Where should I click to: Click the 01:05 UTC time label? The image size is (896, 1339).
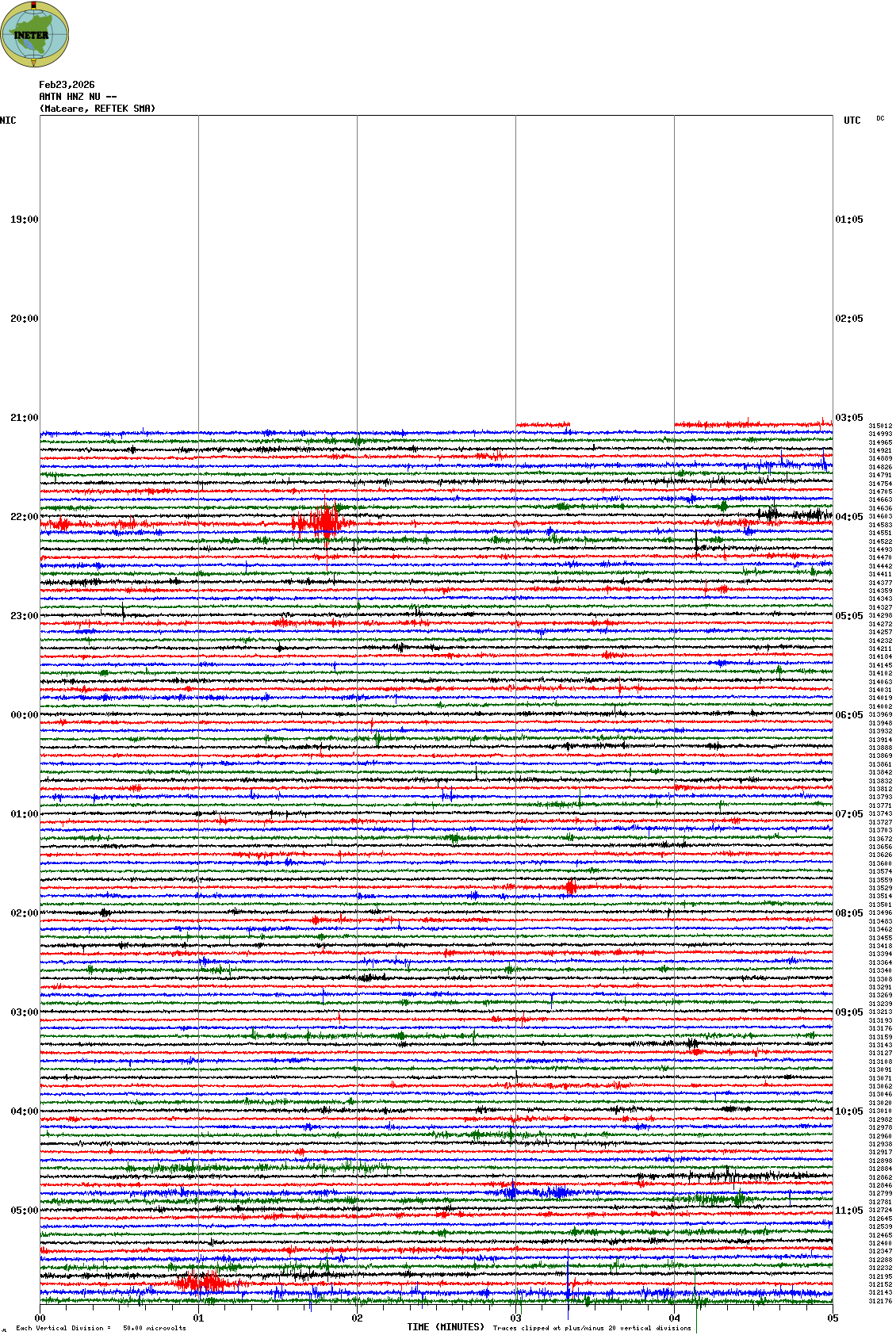click(848, 220)
